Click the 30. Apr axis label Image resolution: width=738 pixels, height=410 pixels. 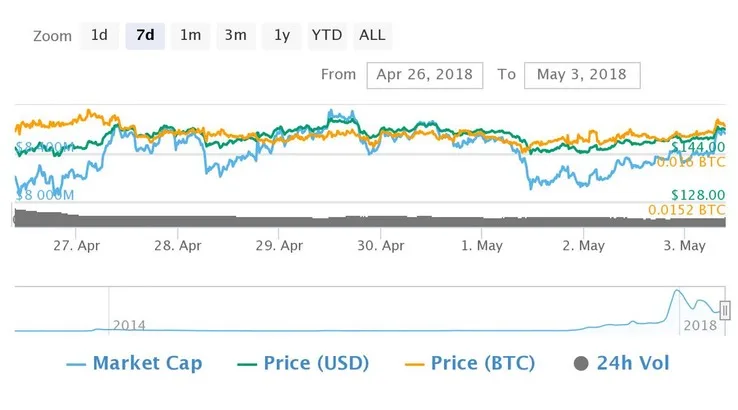click(x=380, y=244)
